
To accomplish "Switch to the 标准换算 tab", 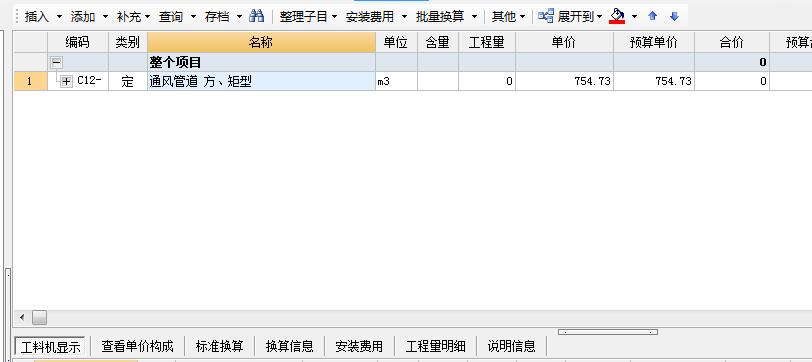I will 220,346.
